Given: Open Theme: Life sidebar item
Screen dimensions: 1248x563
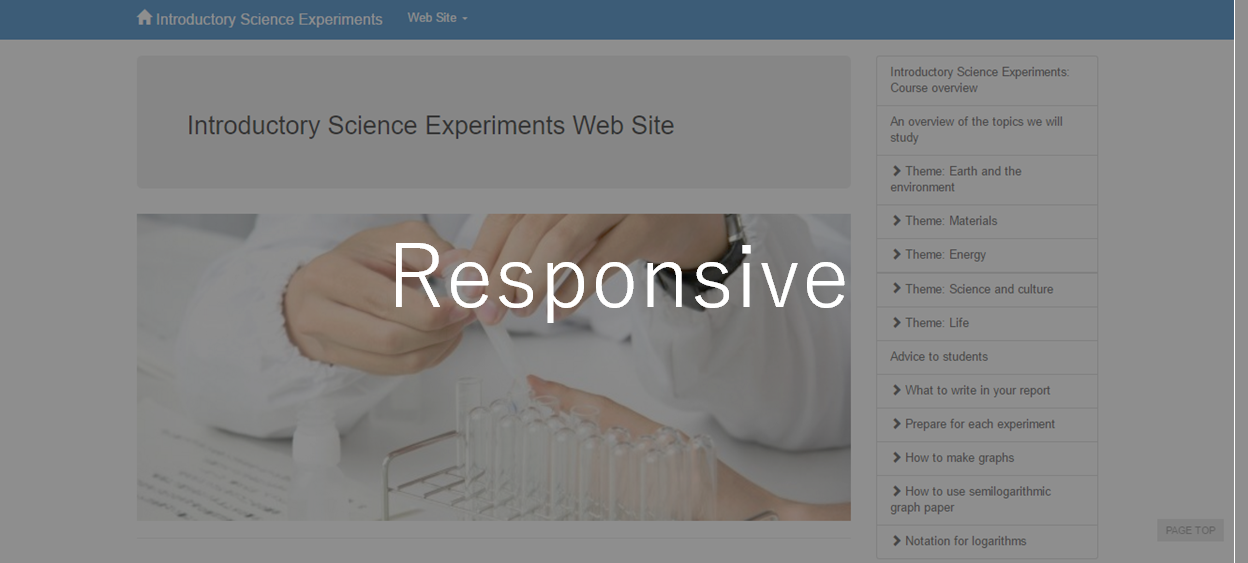Looking at the screenshot, I should click(987, 323).
